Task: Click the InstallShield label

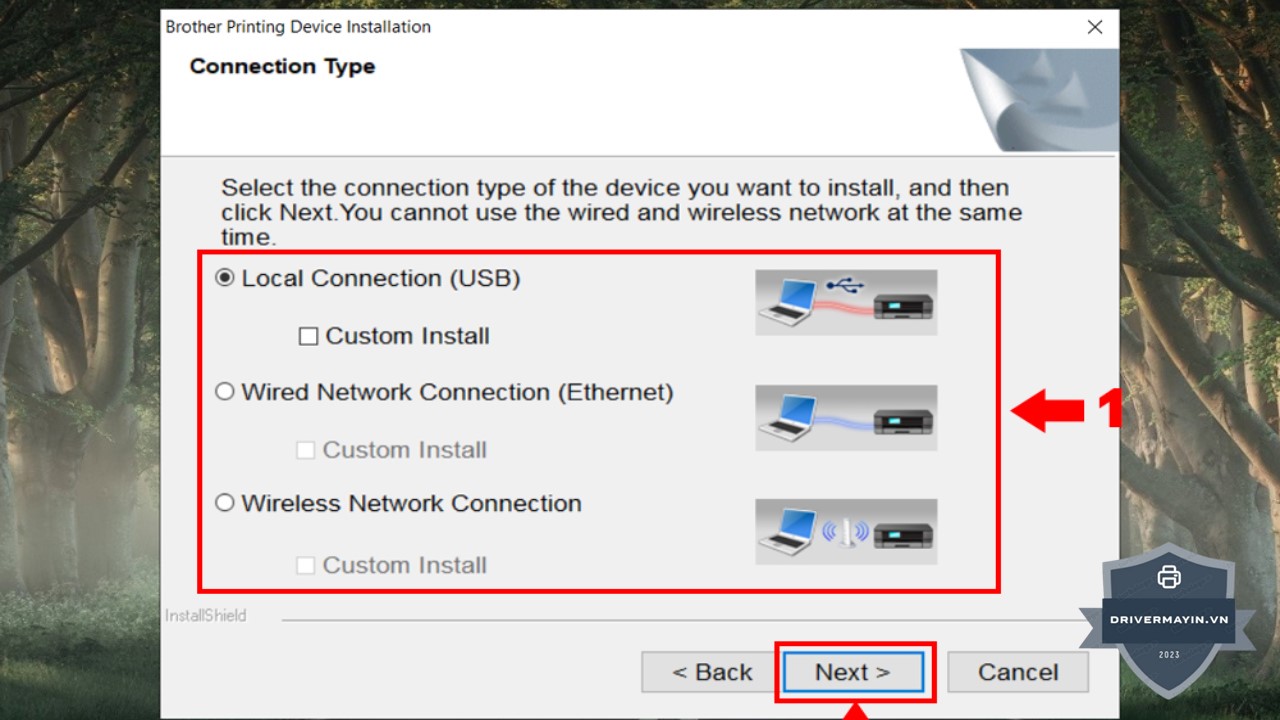Action: point(205,616)
